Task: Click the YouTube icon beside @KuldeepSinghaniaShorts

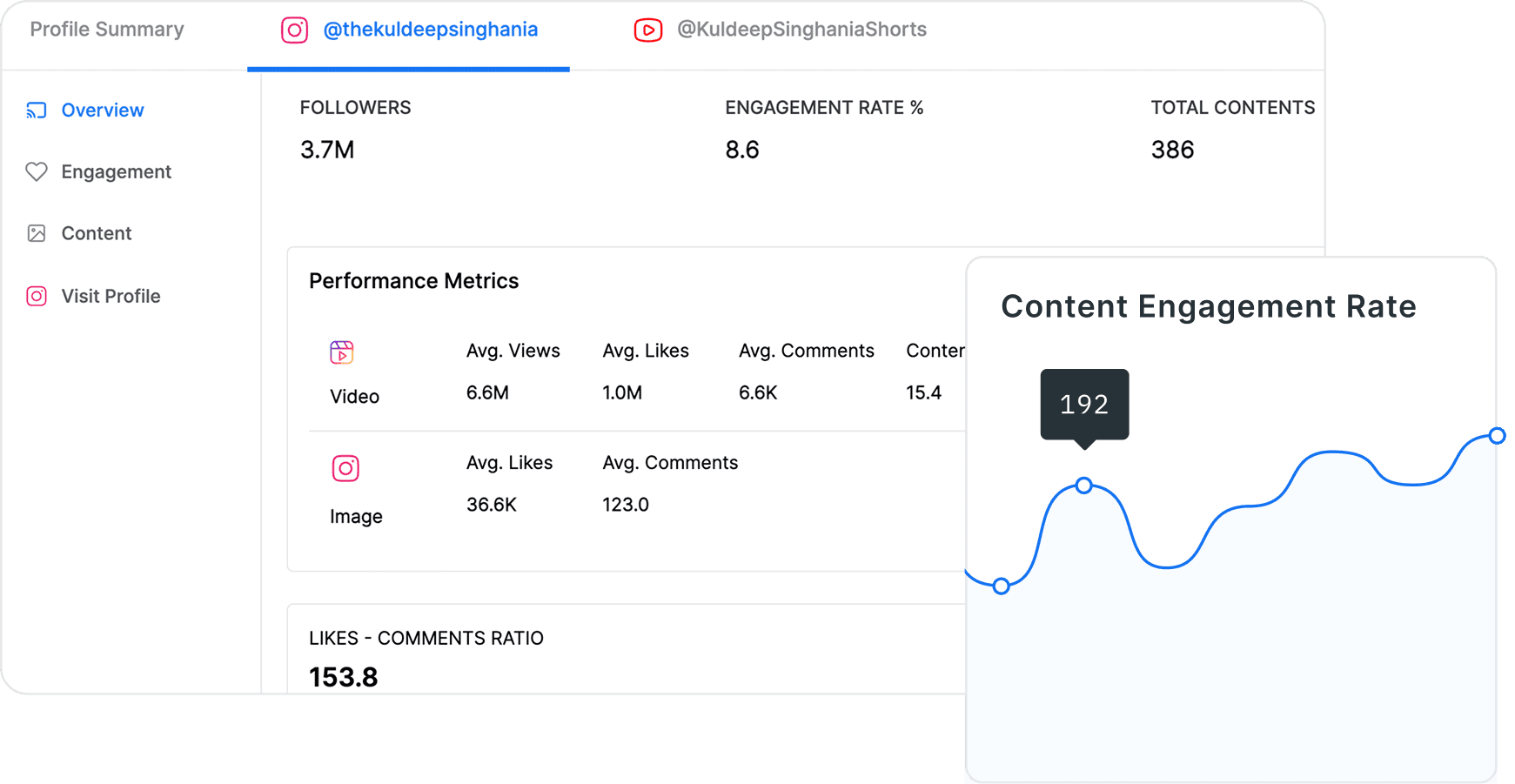Action: (x=648, y=29)
